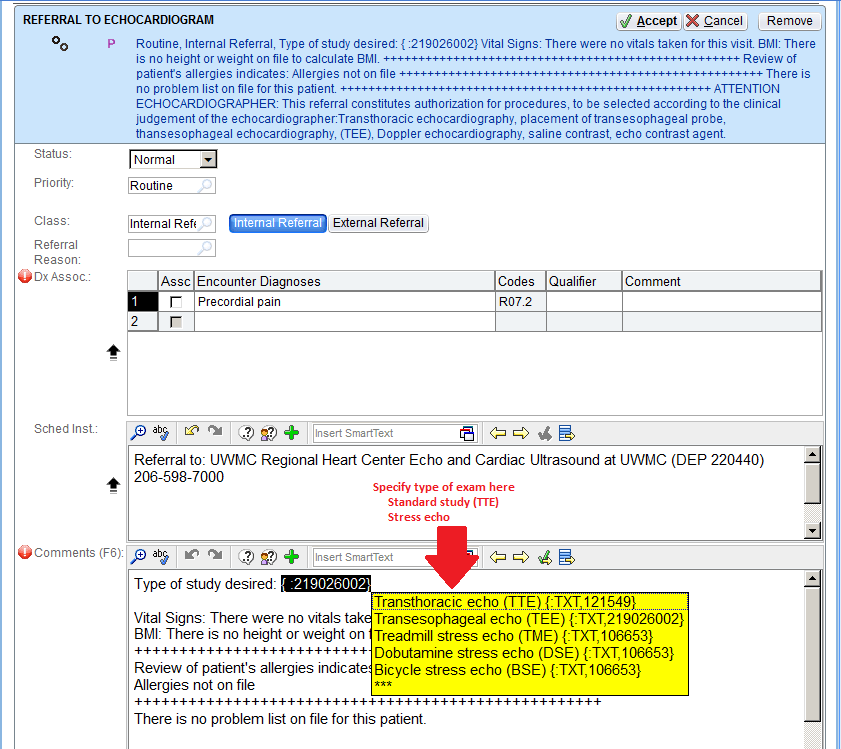Choose Transesophageal echo (TEE) from list
The width and height of the screenshot is (841, 749).
529,619
